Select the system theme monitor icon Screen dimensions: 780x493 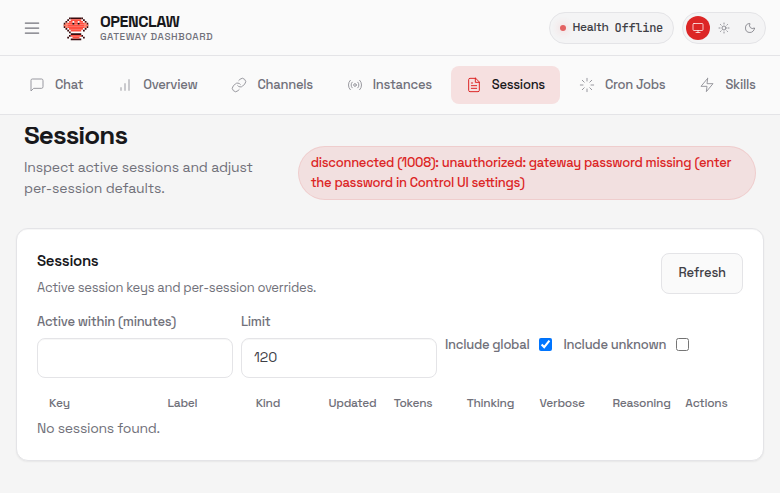(698, 28)
